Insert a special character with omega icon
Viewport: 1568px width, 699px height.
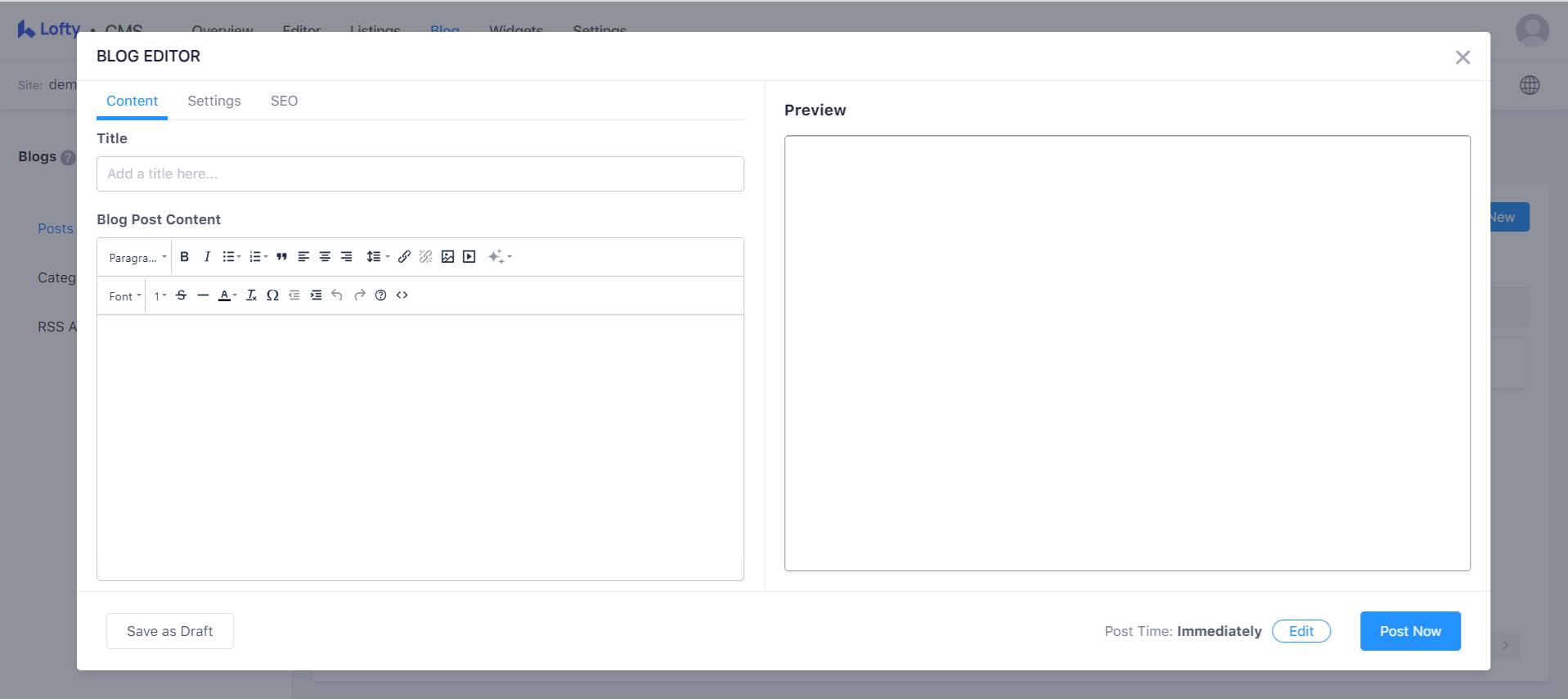[x=272, y=295]
